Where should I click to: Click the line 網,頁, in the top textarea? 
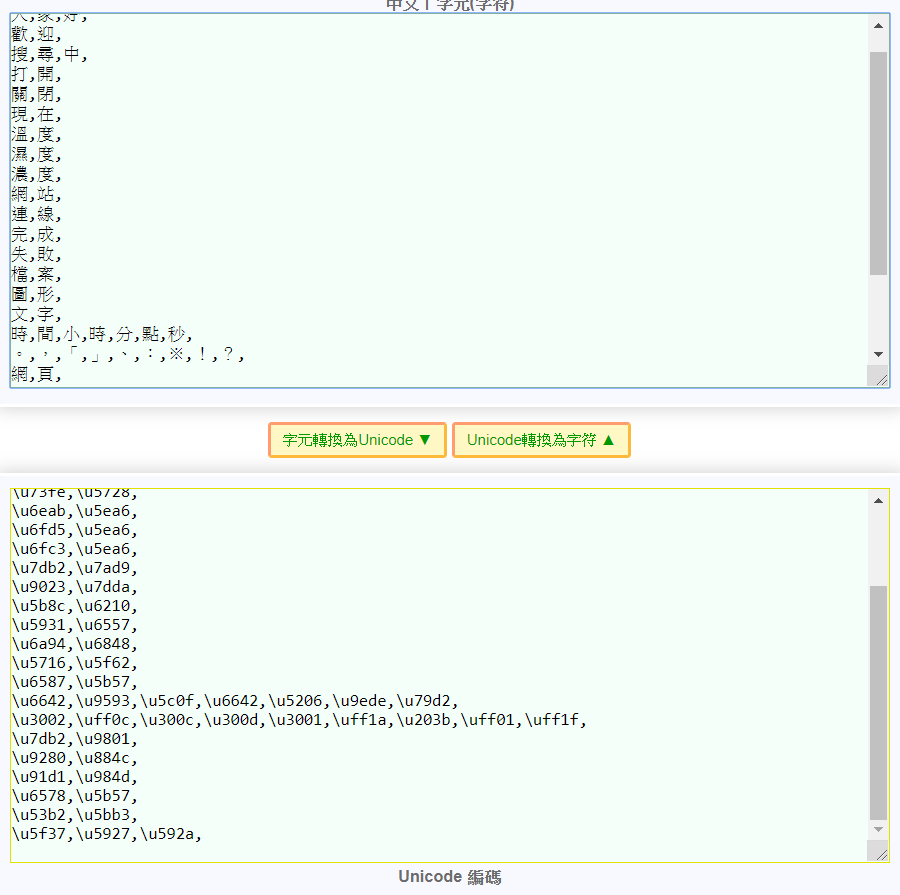tap(36, 374)
